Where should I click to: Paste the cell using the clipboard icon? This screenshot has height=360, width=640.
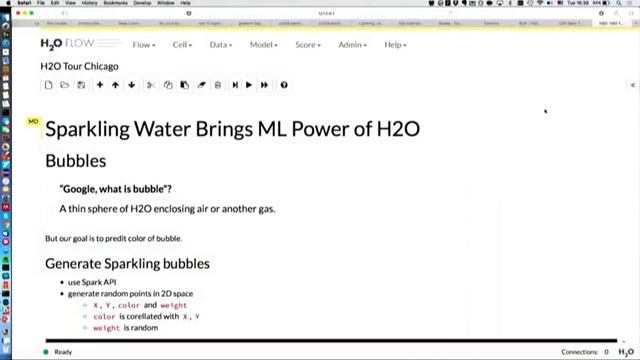184,85
